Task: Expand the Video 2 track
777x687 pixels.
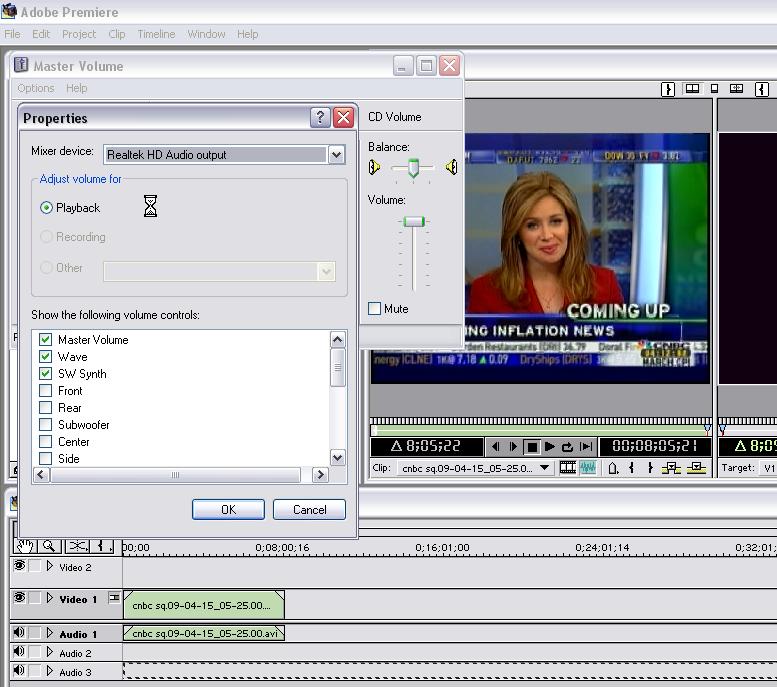Action: point(50,566)
